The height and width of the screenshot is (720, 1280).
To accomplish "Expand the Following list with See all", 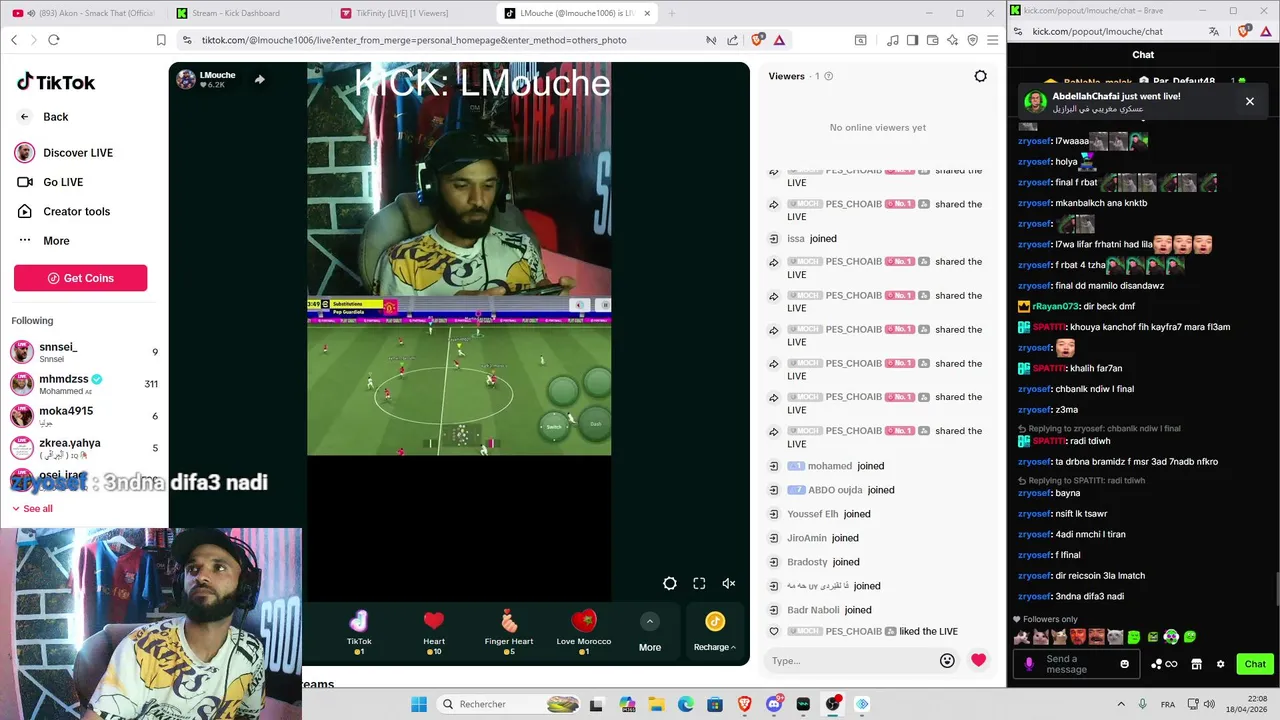I will coord(32,509).
